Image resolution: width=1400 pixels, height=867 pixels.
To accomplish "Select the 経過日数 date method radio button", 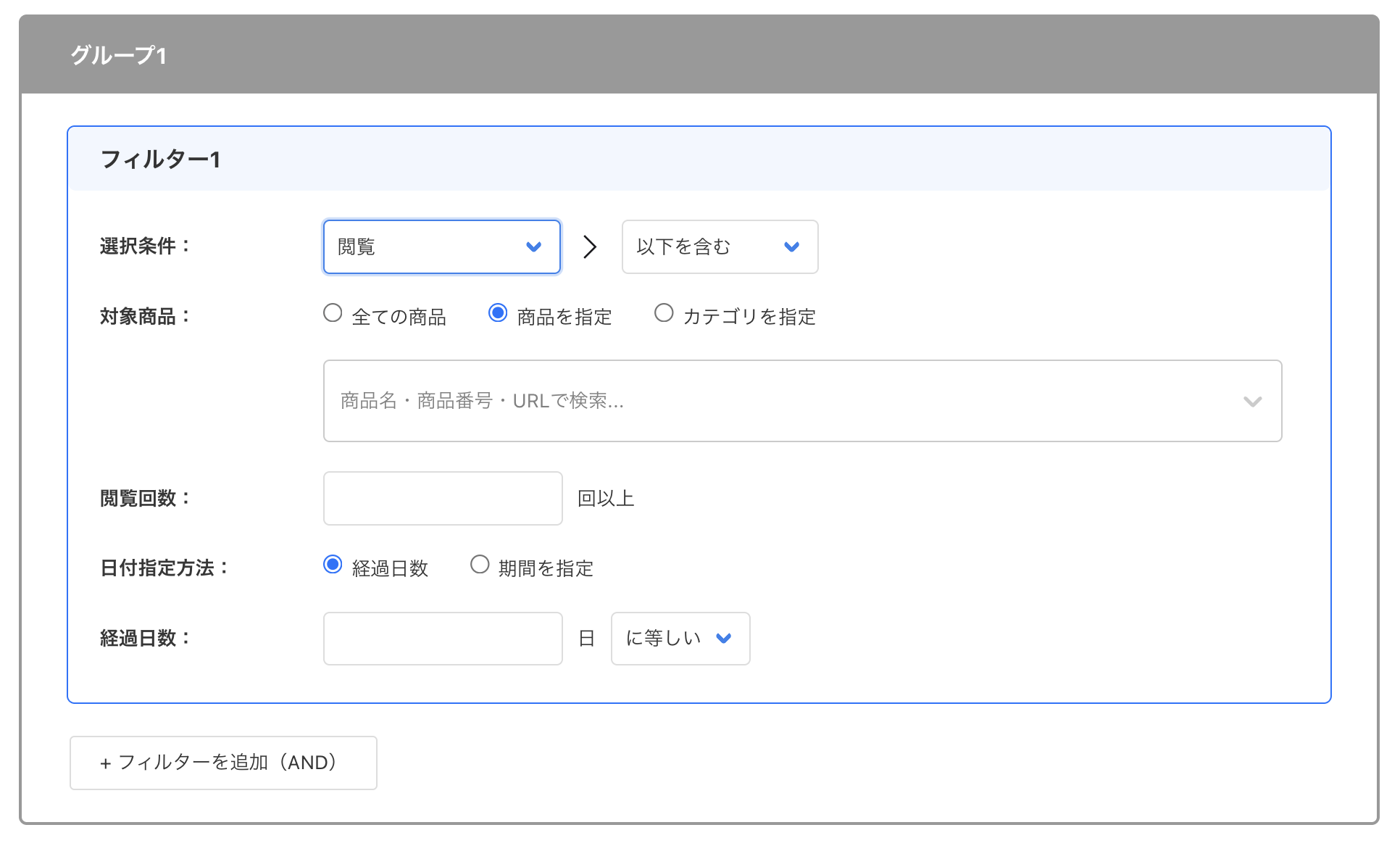I will pyautogui.click(x=333, y=565).
